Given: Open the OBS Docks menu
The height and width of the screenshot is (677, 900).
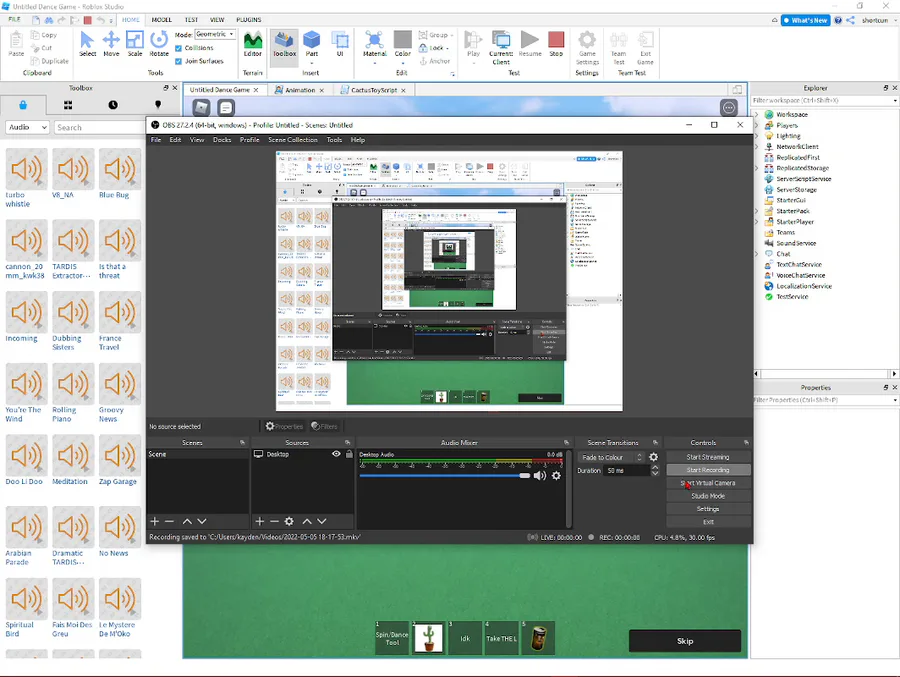Looking at the screenshot, I should point(222,140).
